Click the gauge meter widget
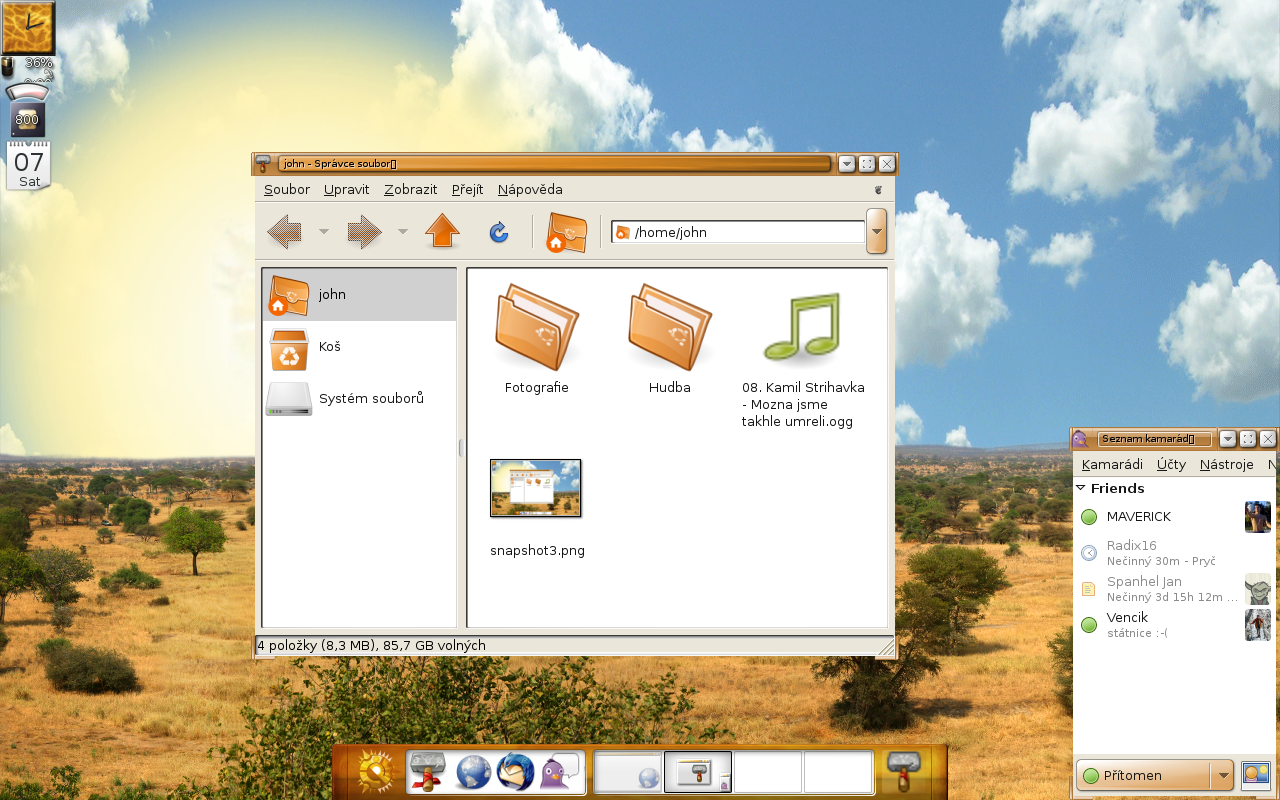Viewport: 1280px width, 800px height. pos(27,91)
